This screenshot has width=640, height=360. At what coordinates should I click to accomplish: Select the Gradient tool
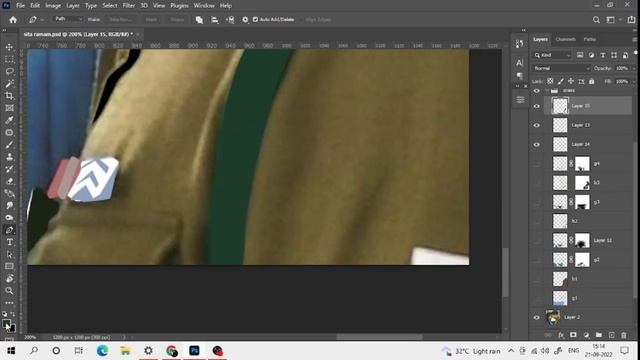pos(9,193)
